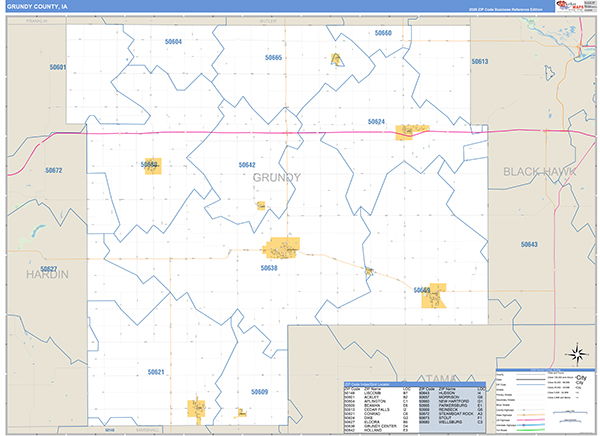Click the CEDAR FALLS row in the ZIP index

click(382, 410)
